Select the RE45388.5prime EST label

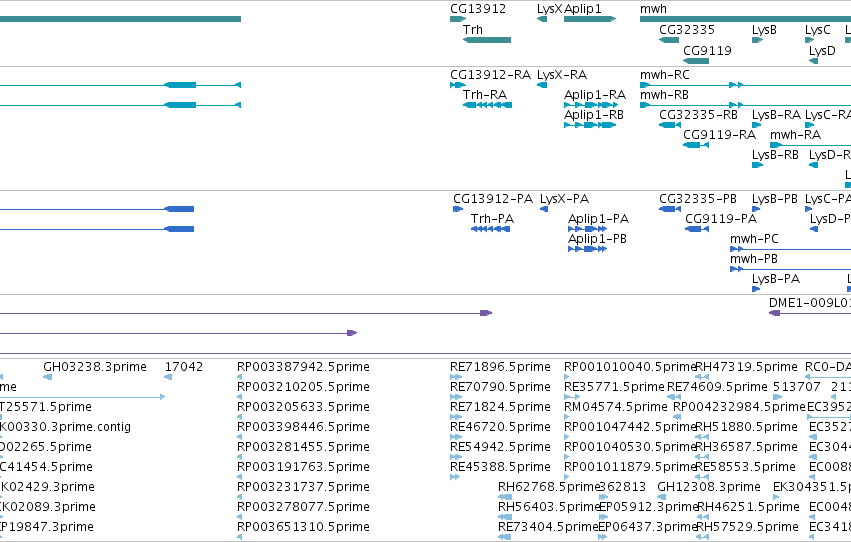pos(500,468)
